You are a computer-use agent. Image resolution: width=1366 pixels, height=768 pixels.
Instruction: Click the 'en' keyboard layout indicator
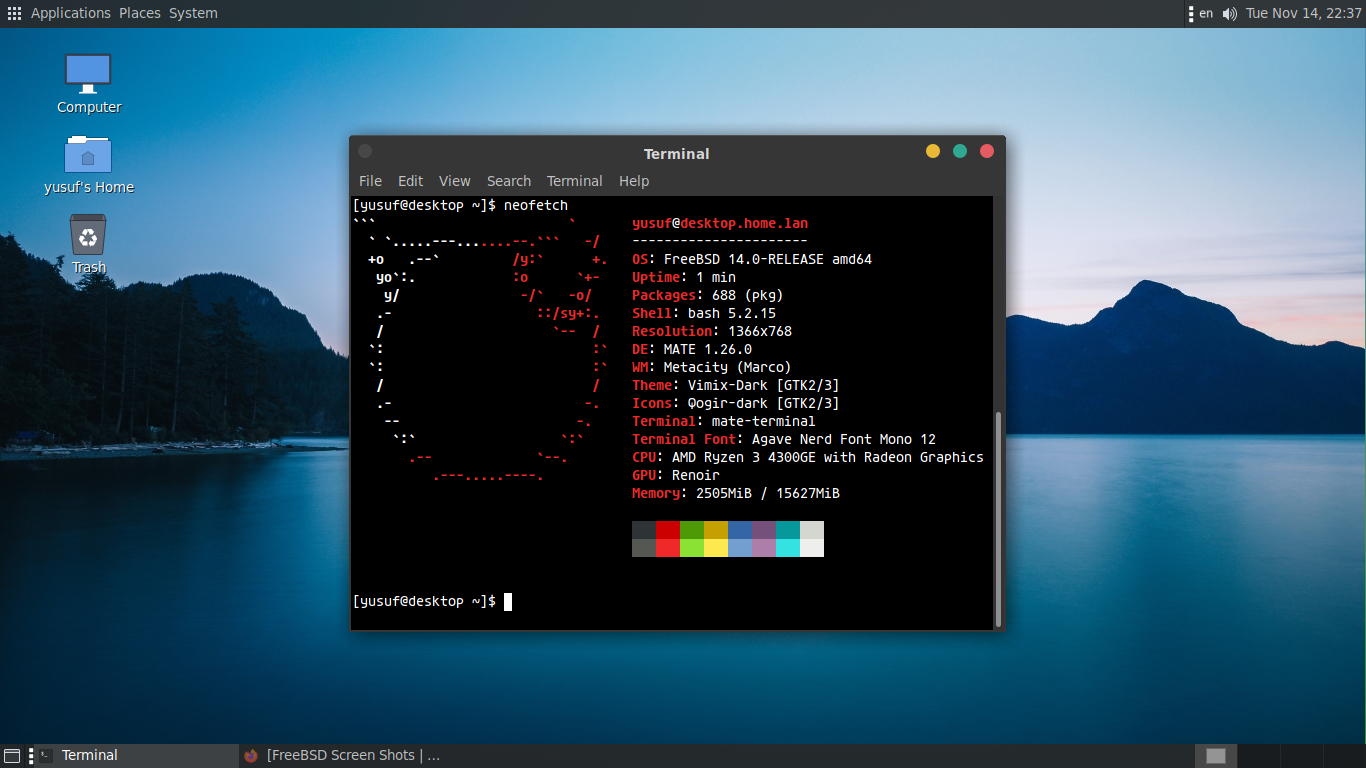coord(1206,13)
